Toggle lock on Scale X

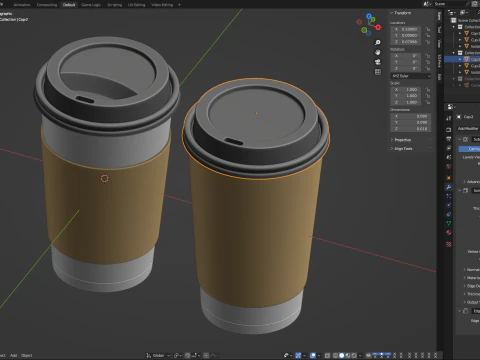428,89
